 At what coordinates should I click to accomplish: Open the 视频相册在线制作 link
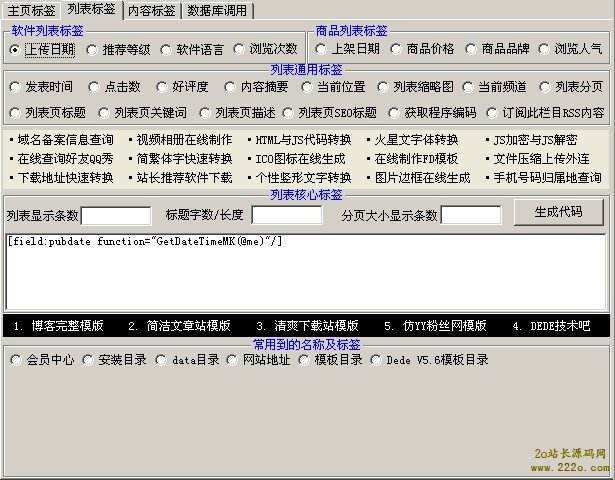tap(184, 140)
